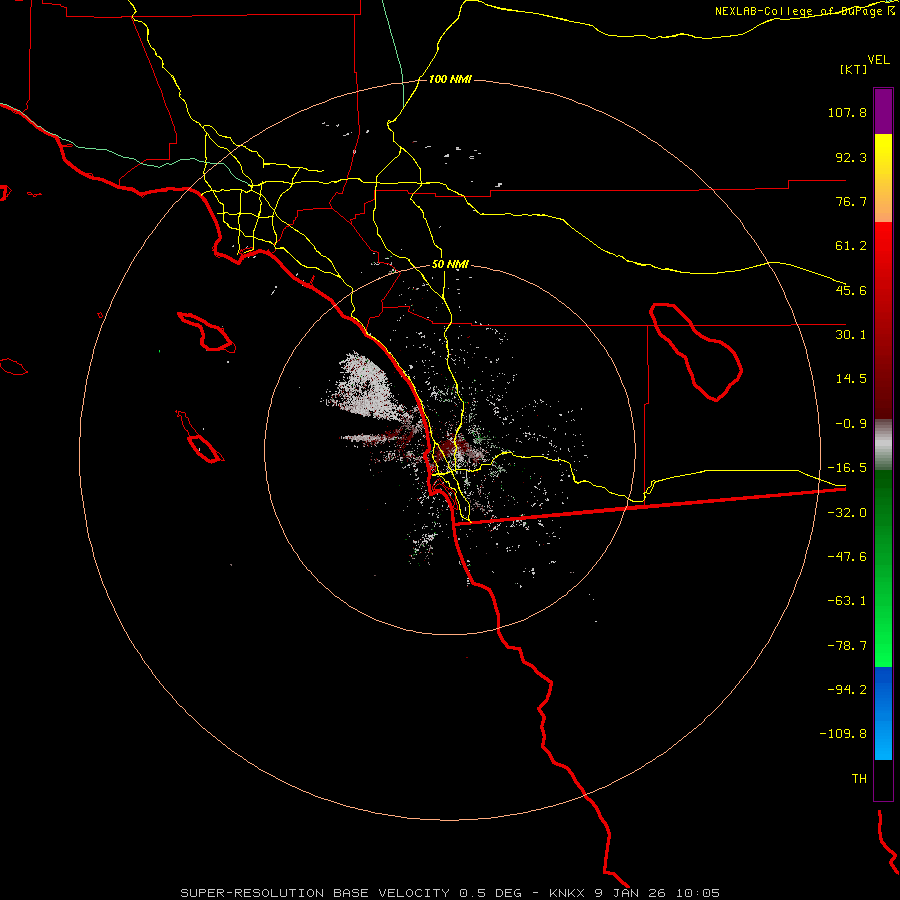
Task: Click the -32.0 velocity scale value
Action: [x=847, y=513]
